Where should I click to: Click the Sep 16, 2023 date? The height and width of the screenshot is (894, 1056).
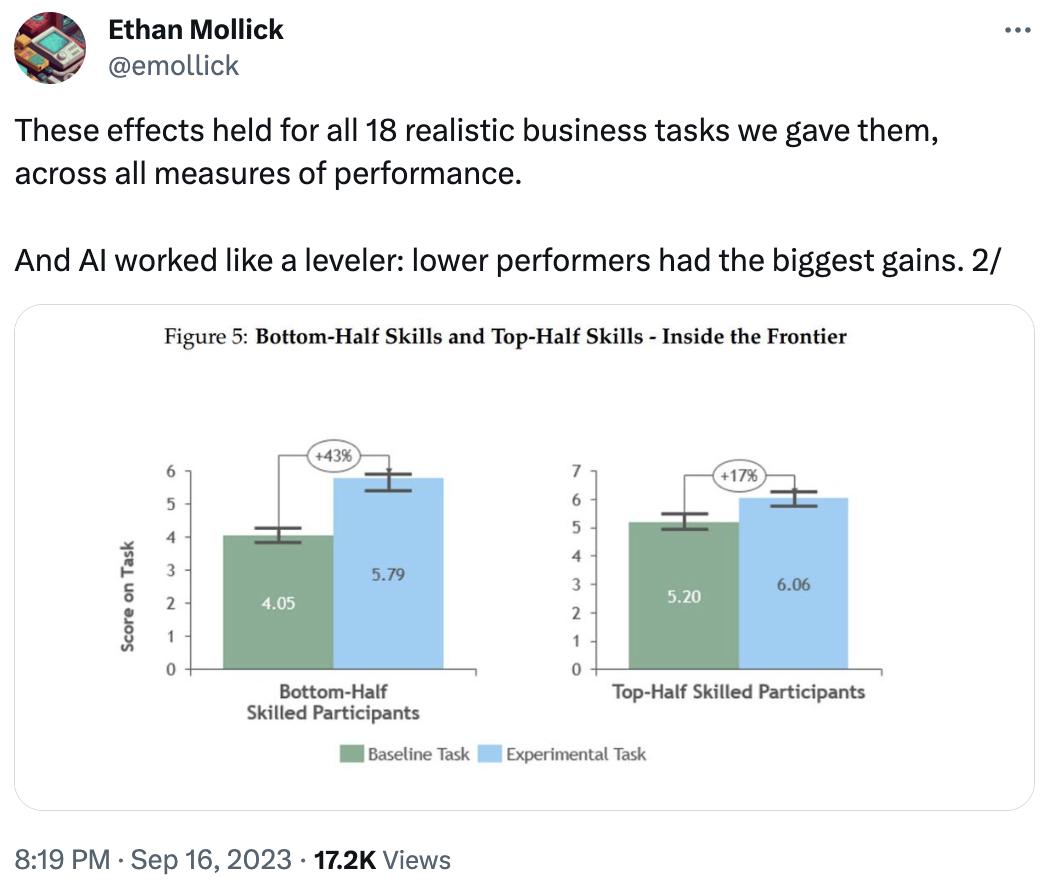211,860
